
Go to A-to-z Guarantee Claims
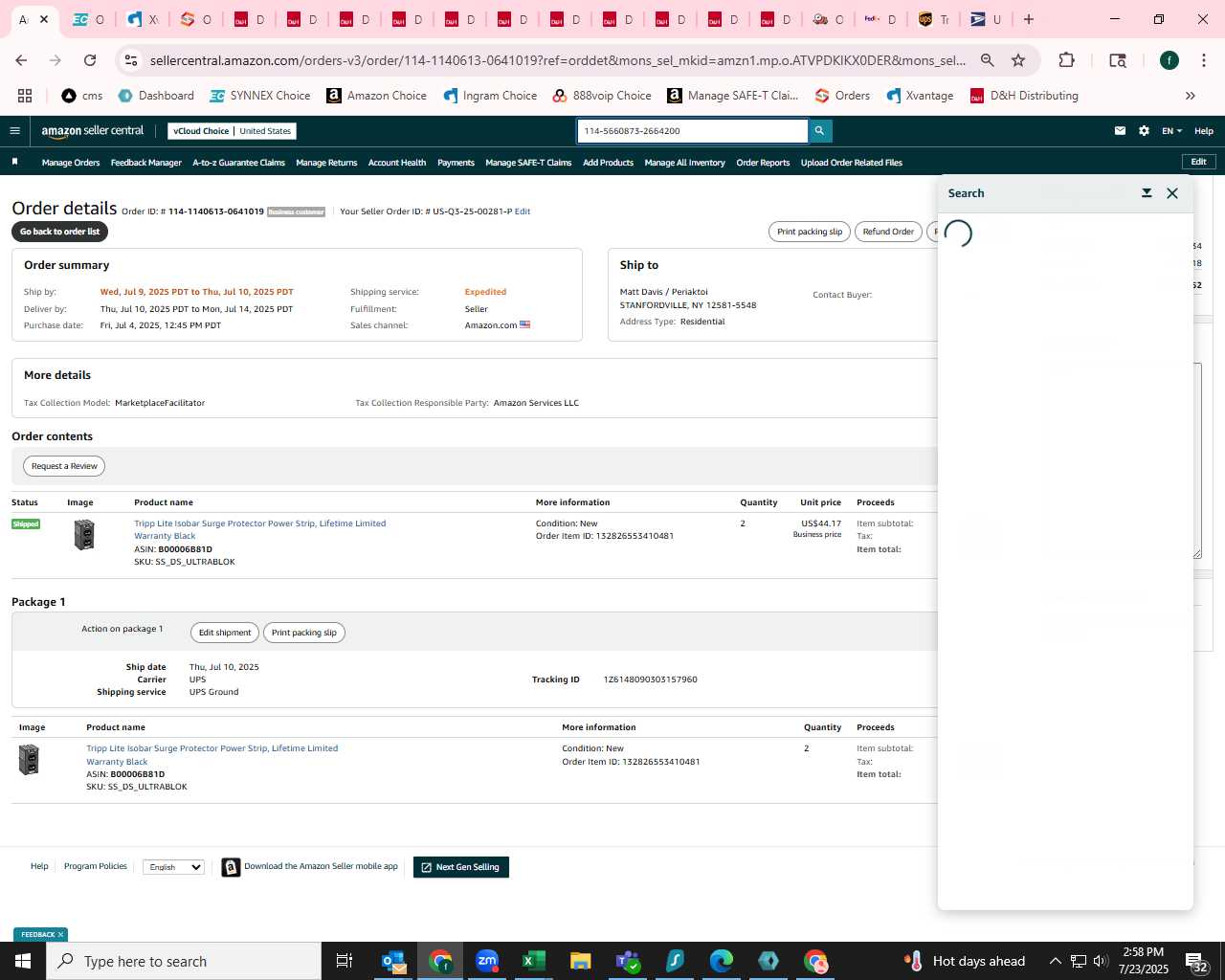[x=238, y=163]
